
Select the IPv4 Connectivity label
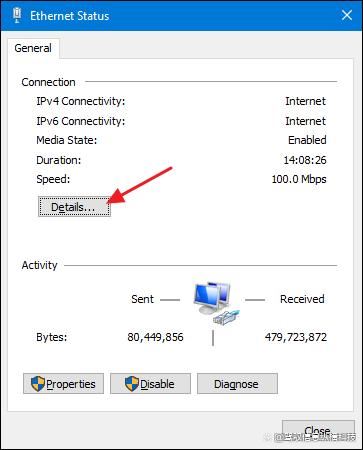[x=81, y=101]
